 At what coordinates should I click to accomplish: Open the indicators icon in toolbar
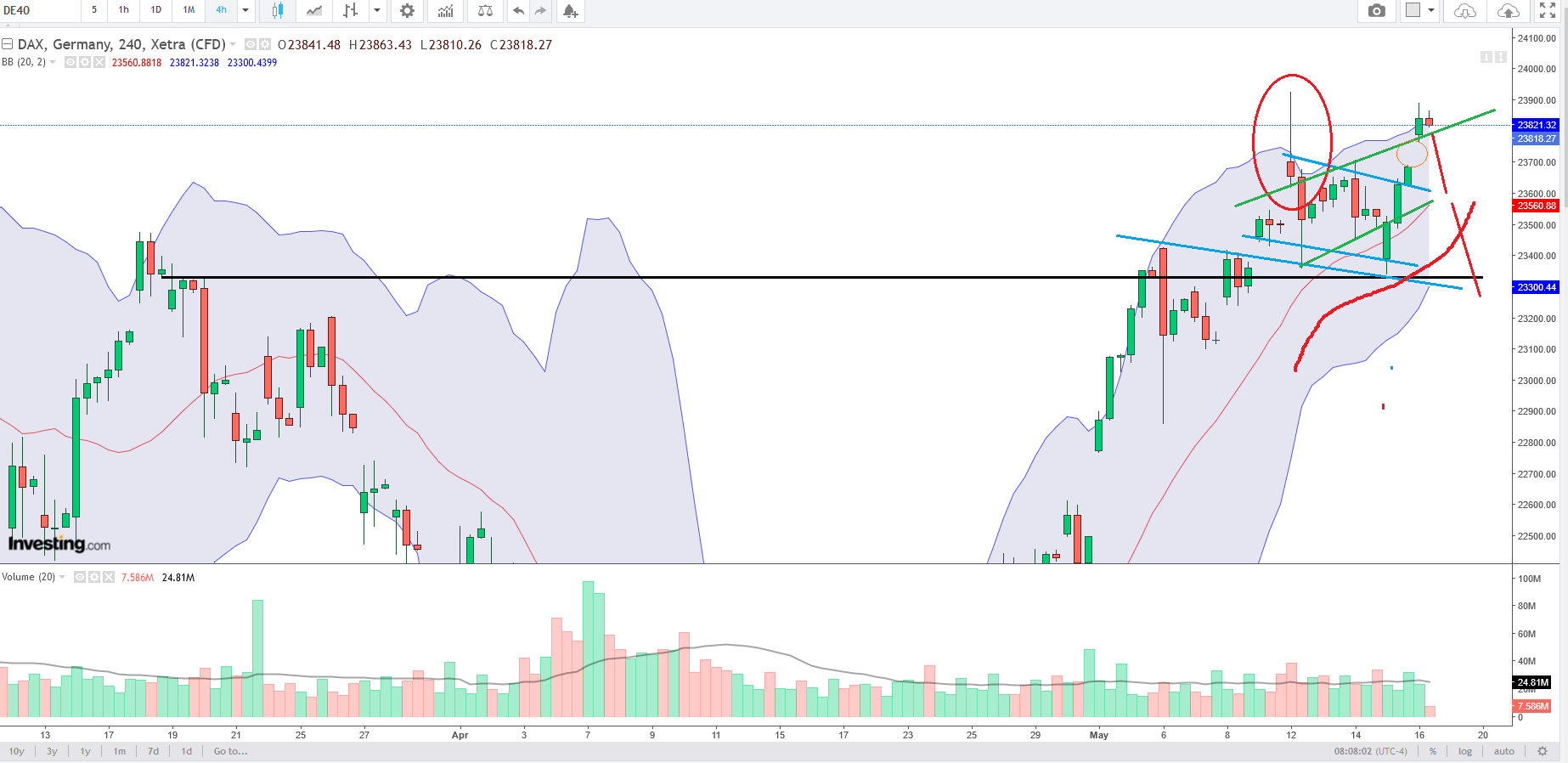pos(445,10)
